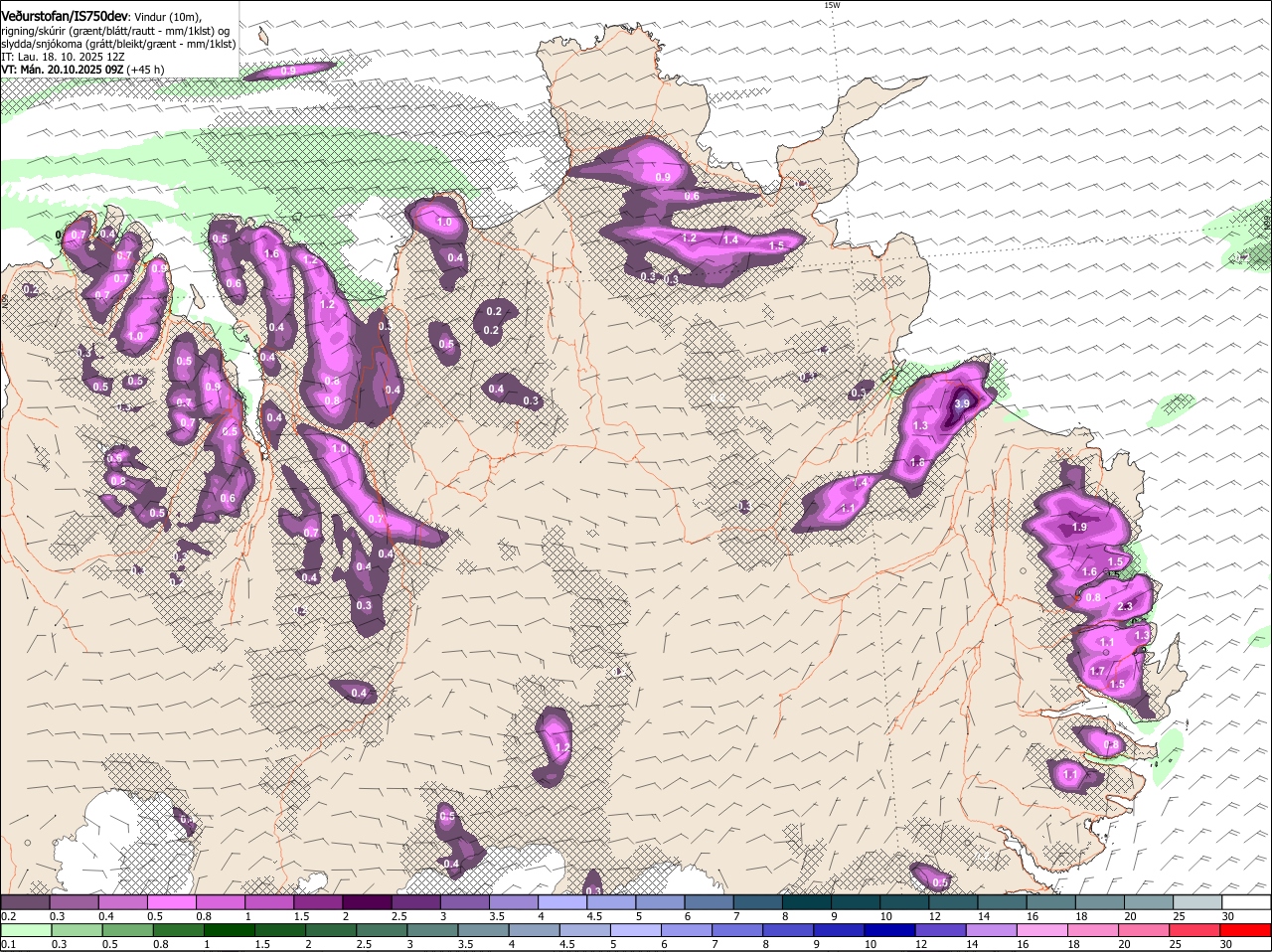The height and width of the screenshot is (952, 1272).
Task: Select the navy blue 10 swatch in lower legend
Action: coord(888,930)
